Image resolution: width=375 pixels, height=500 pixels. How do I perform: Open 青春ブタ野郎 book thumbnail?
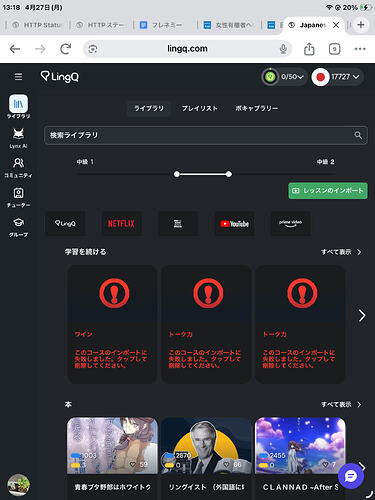coord(112,445)
